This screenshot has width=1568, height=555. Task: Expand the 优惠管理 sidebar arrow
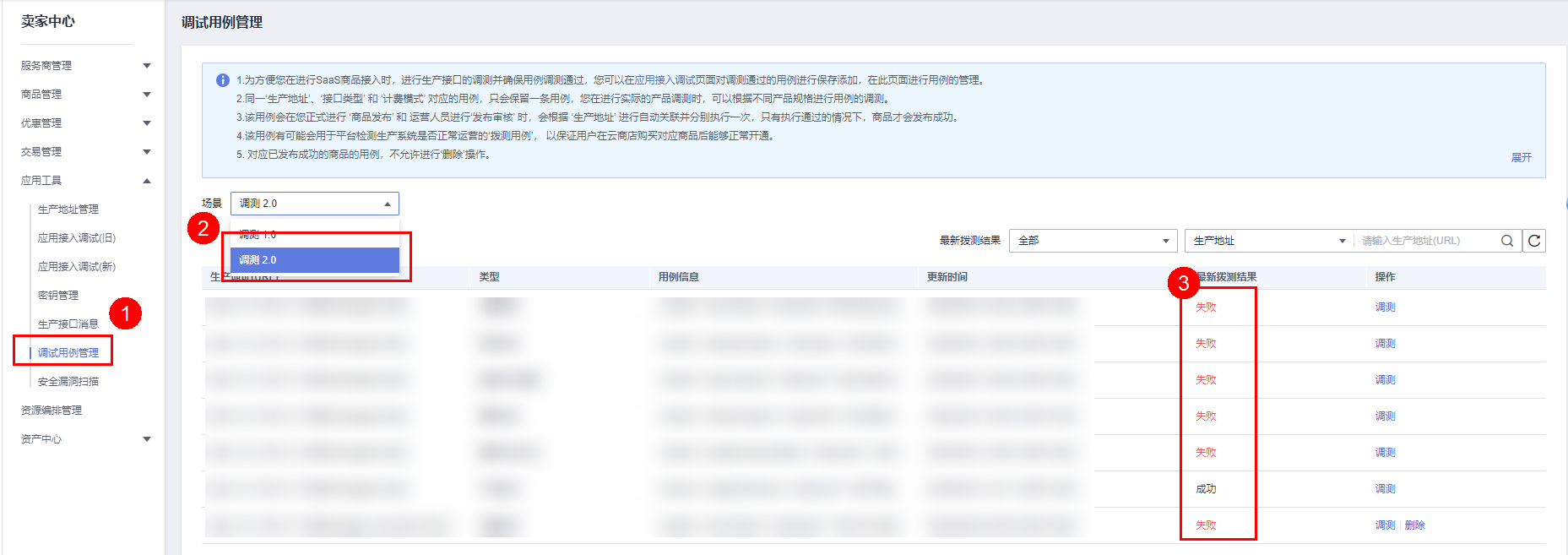coord(147,123)
